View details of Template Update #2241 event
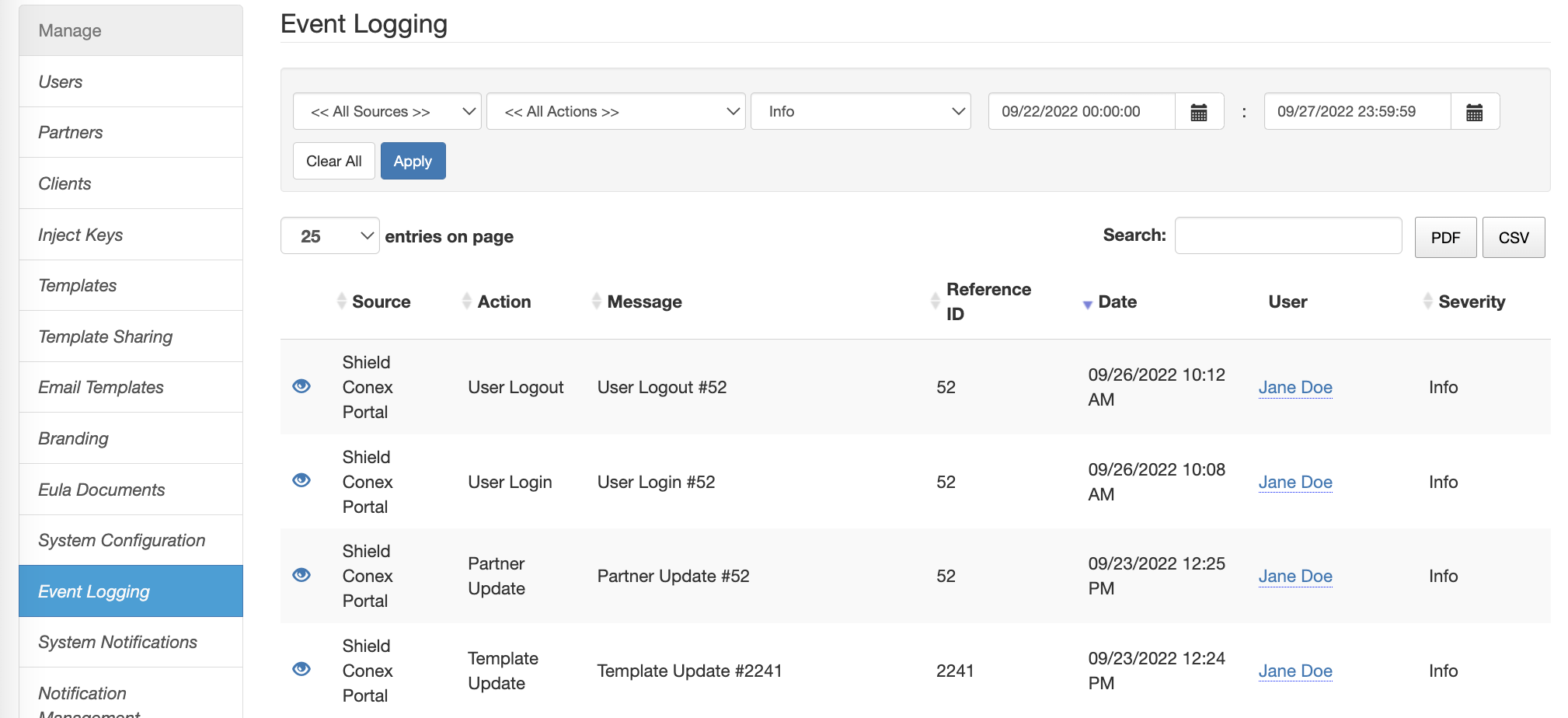The image size is (1568, 718). point(301,669)
